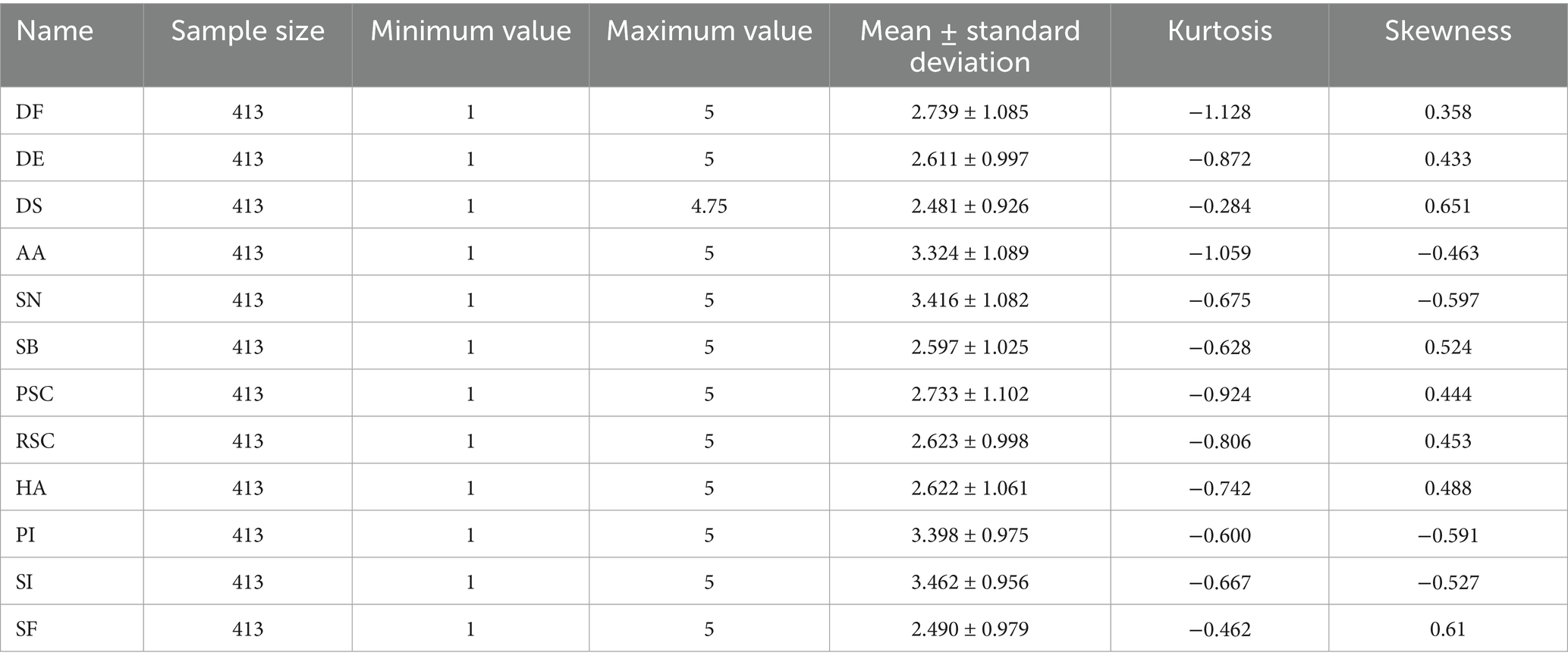Click the Kurtosis column header
This screenshot has width=1568, height=665.
tap(1219, 31)
